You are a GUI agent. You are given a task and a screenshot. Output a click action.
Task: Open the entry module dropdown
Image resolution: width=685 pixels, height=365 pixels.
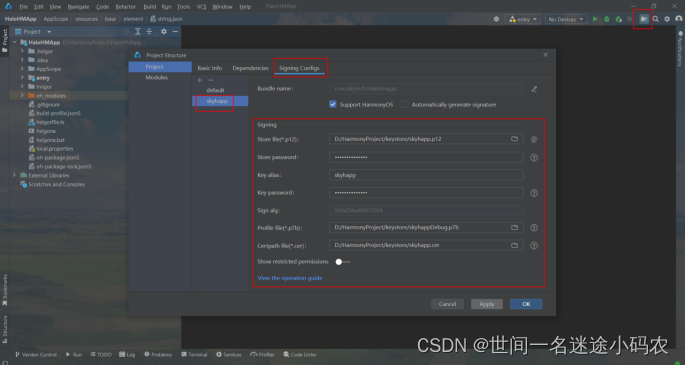[x=523, y=19]
